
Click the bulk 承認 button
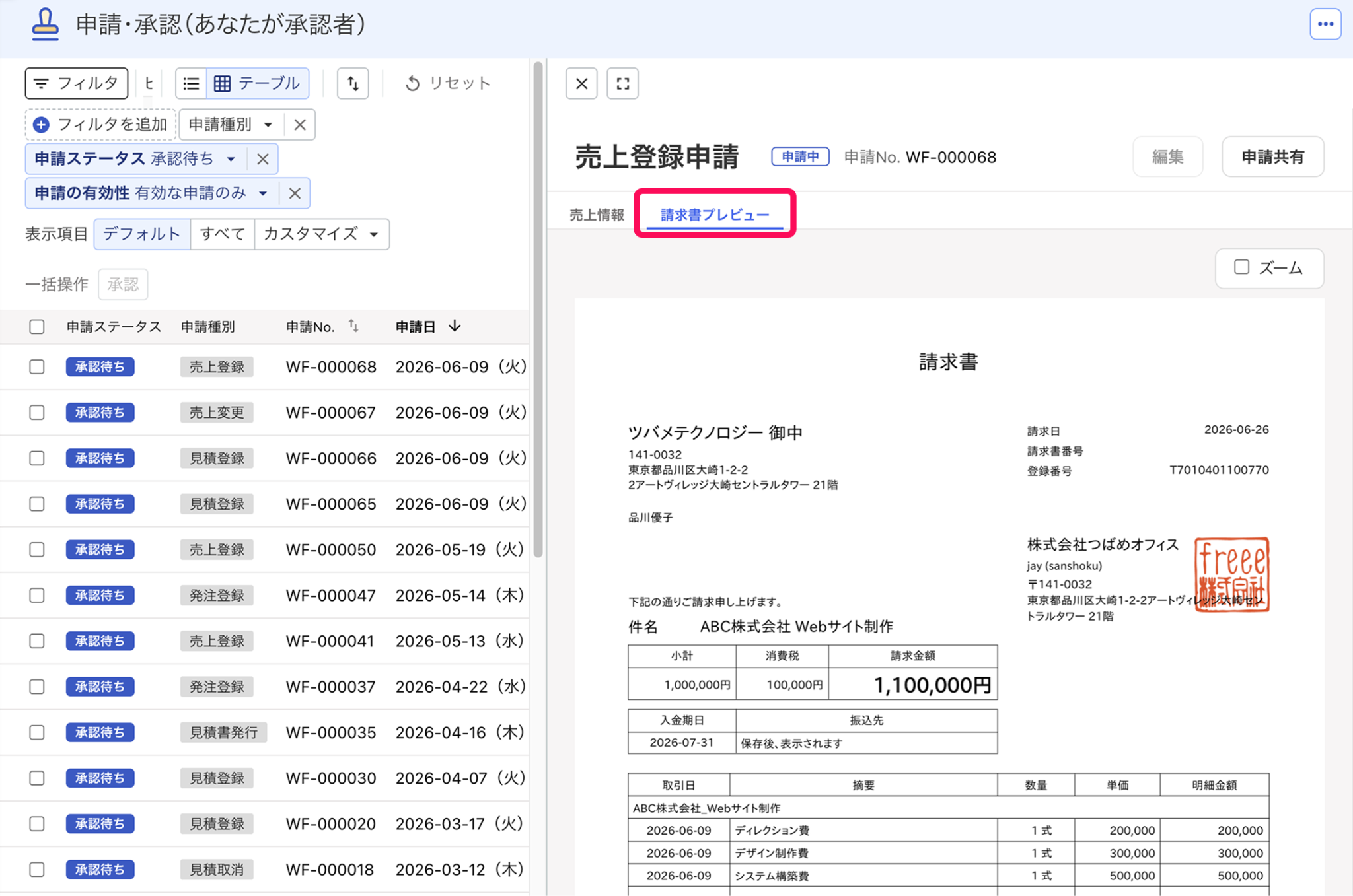click(123, 285)
